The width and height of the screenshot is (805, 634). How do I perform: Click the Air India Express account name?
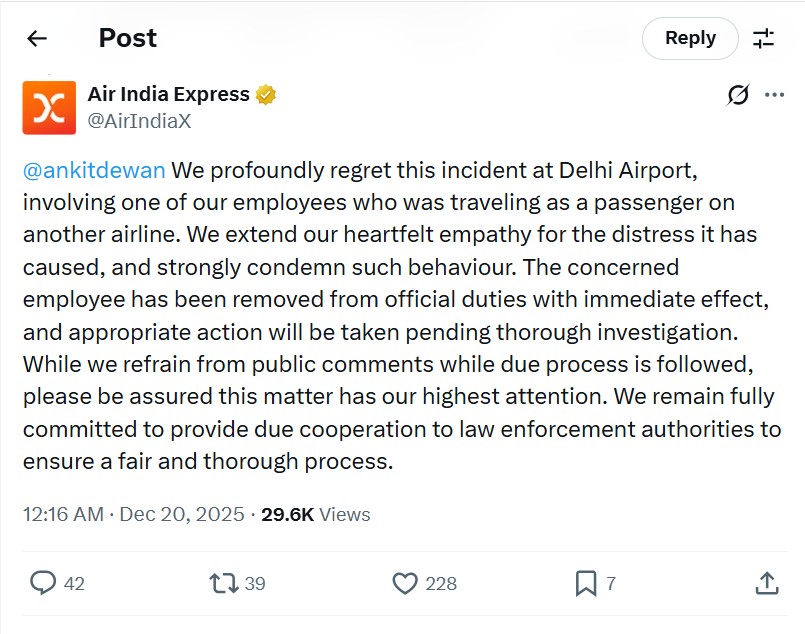(x=168, y=95)
